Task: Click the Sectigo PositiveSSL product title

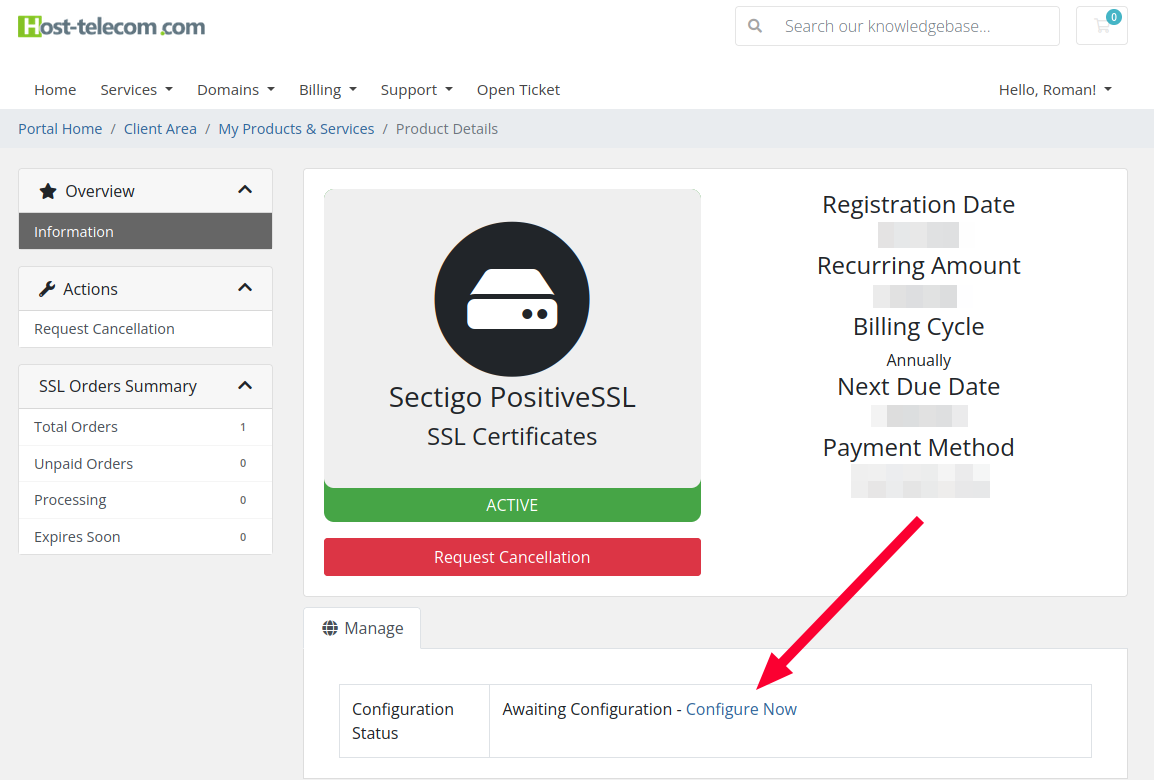Action: [x=512, y=397]
